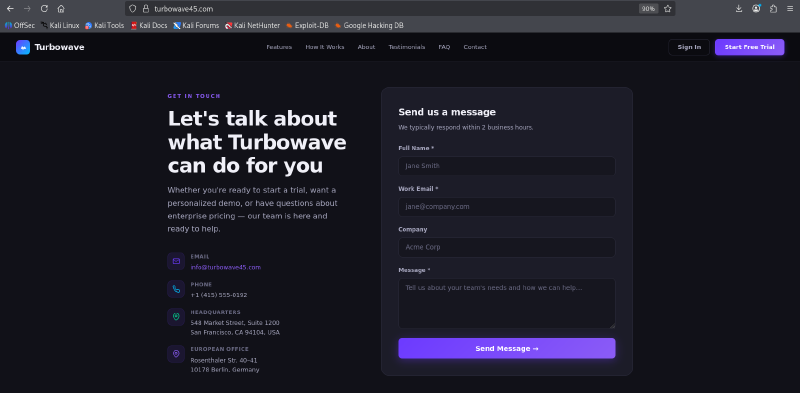Open the FAQ nav link
800x393 pixels.
click(x=444, y=47)
